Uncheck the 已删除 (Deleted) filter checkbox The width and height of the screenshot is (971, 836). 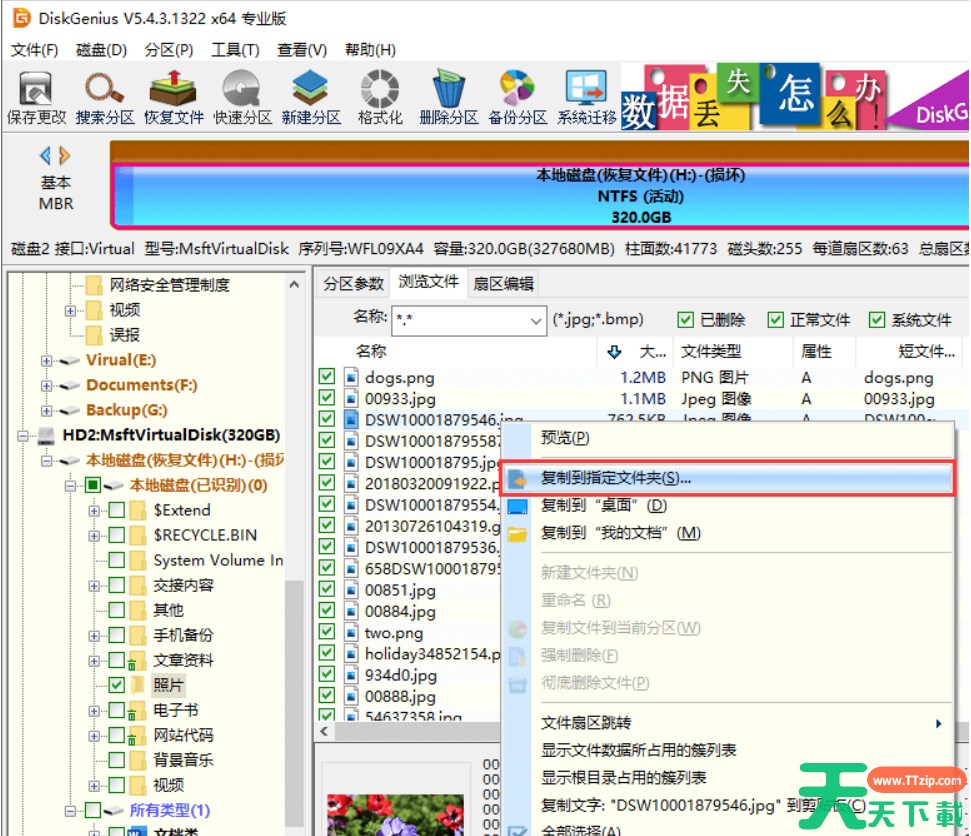pos(687,320)
